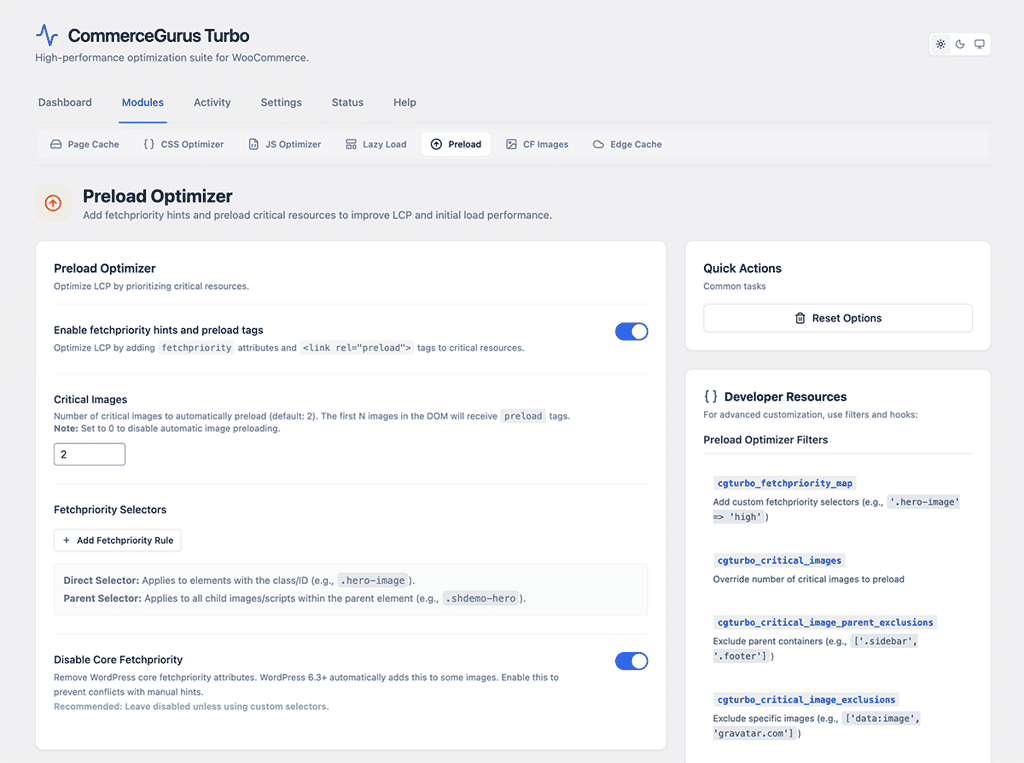Click the plus icon on Add Fetchpriority Rule

click(x=66, y=540)
